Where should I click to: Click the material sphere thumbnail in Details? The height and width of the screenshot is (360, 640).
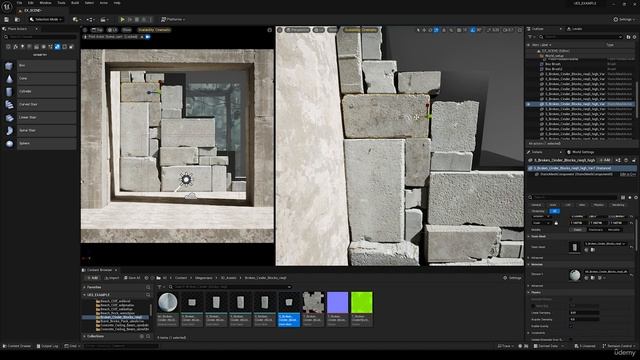[575, 275]
